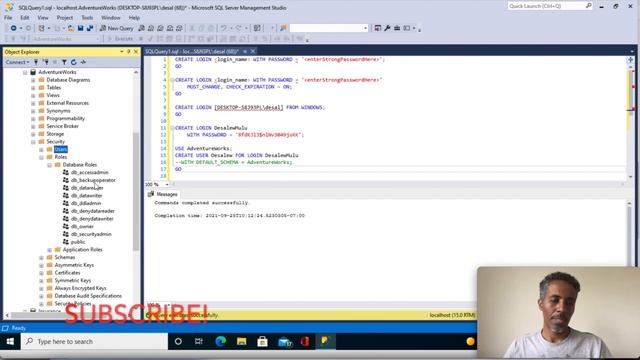
Task: Collapse the Database Roles folder
Action: pyautogui.click(x=50, y=165)
